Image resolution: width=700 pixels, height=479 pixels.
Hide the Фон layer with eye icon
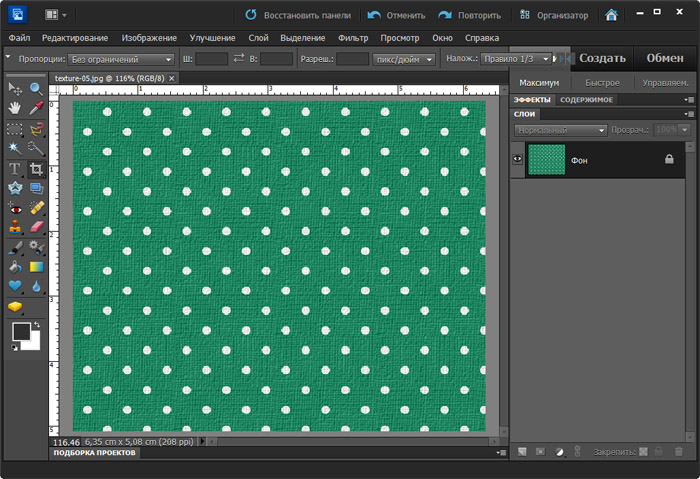518,159
